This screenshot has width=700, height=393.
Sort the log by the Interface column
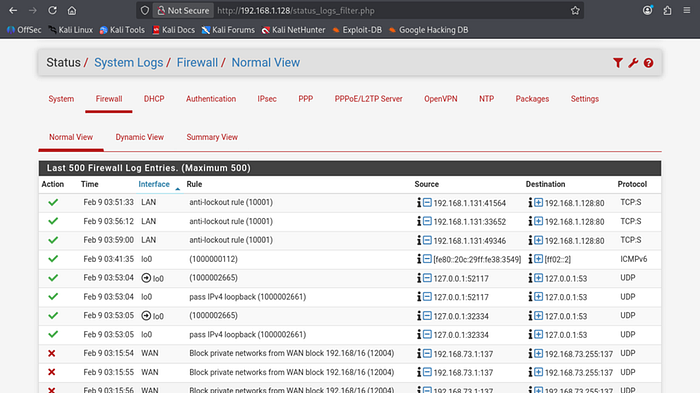pyautogui.click(x=154, y=184)
